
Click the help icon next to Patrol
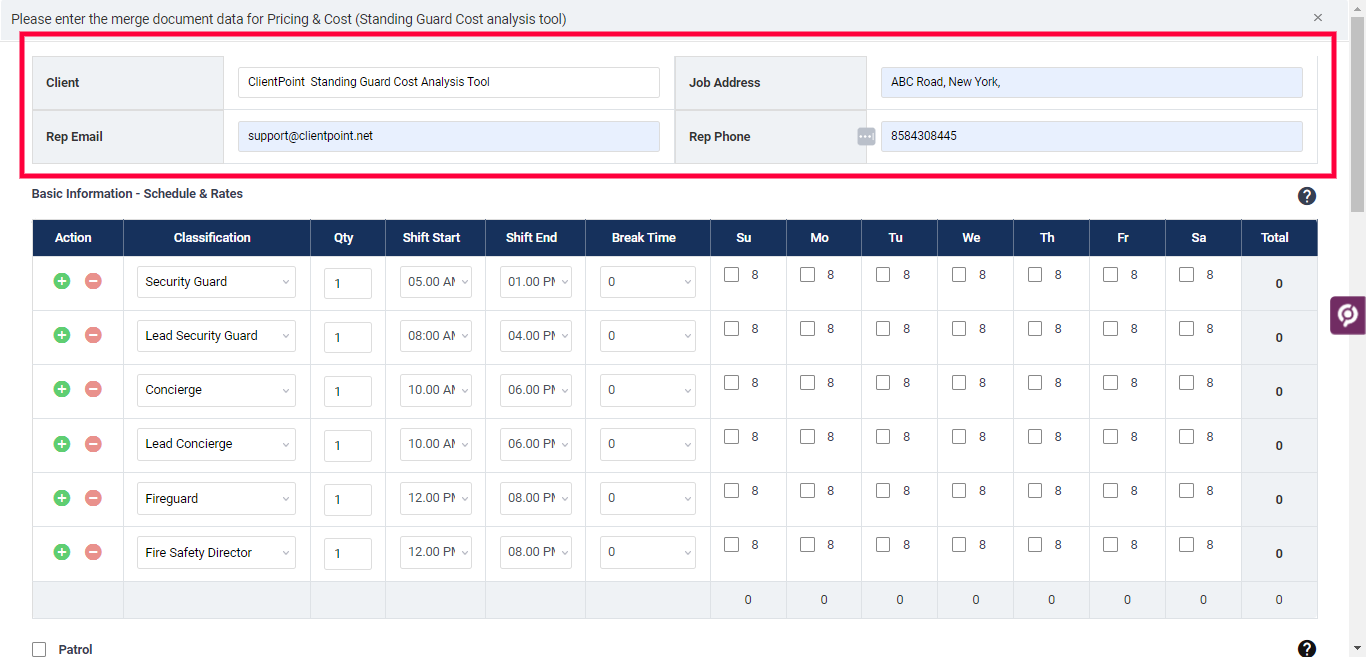tap(1307, 647)
